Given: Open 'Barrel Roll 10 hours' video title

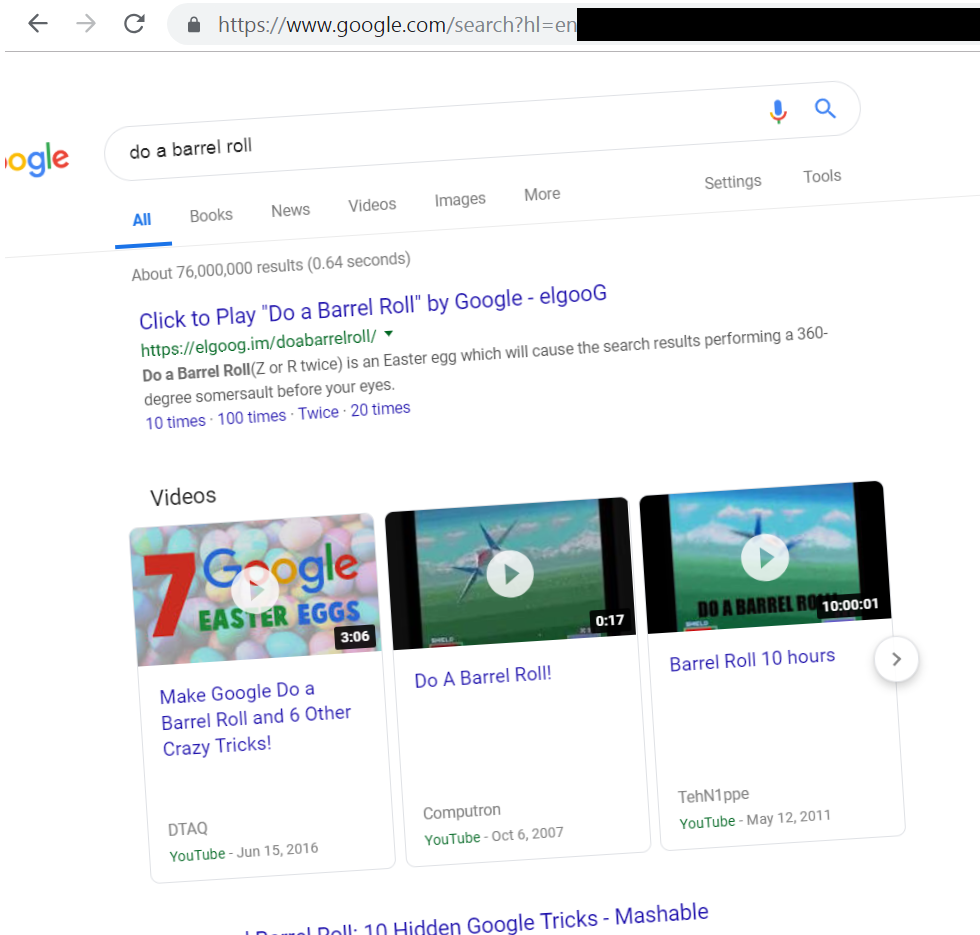Looking at the screenshot, I should tap(752, 660).
